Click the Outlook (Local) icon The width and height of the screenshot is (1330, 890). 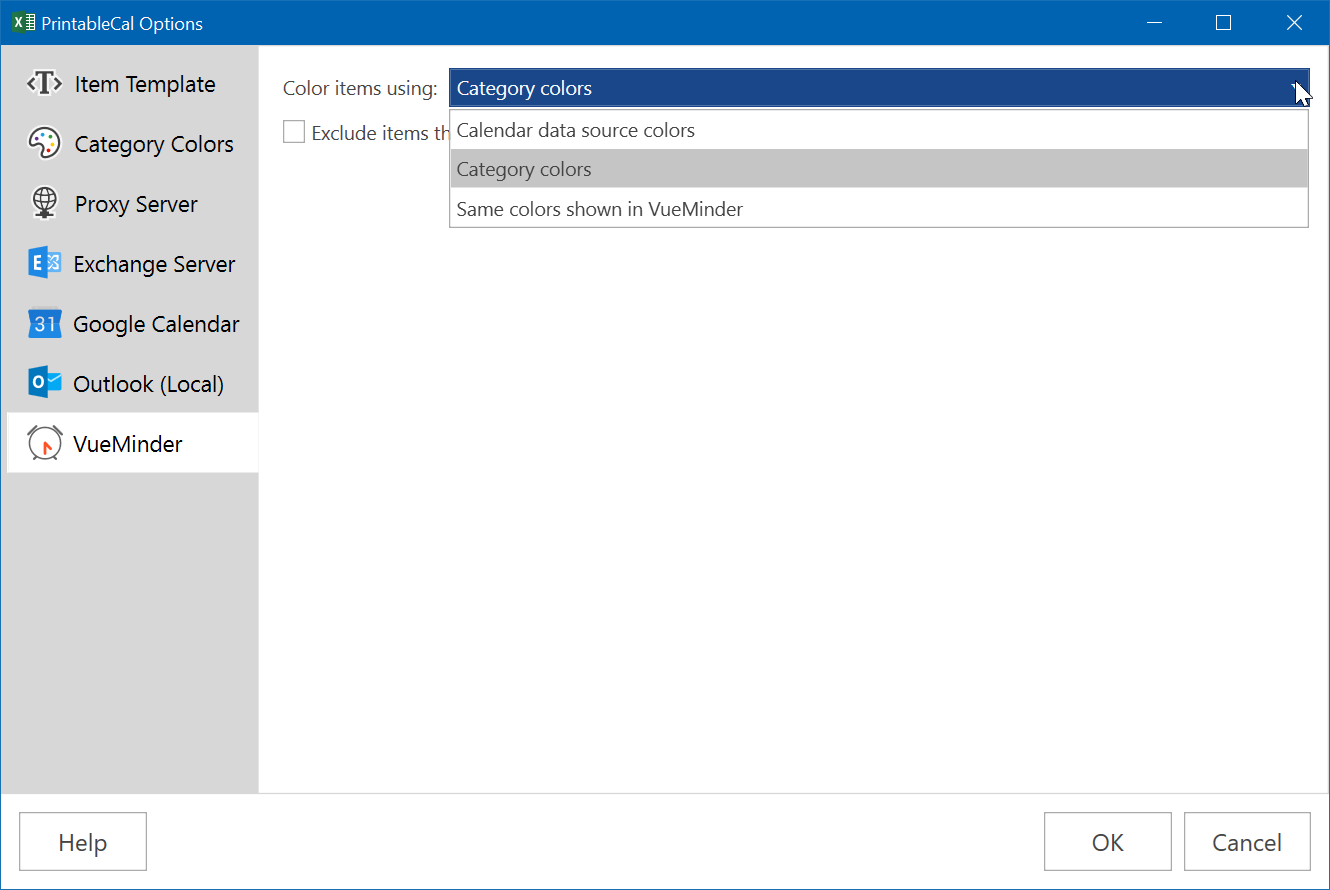point(45,384)
